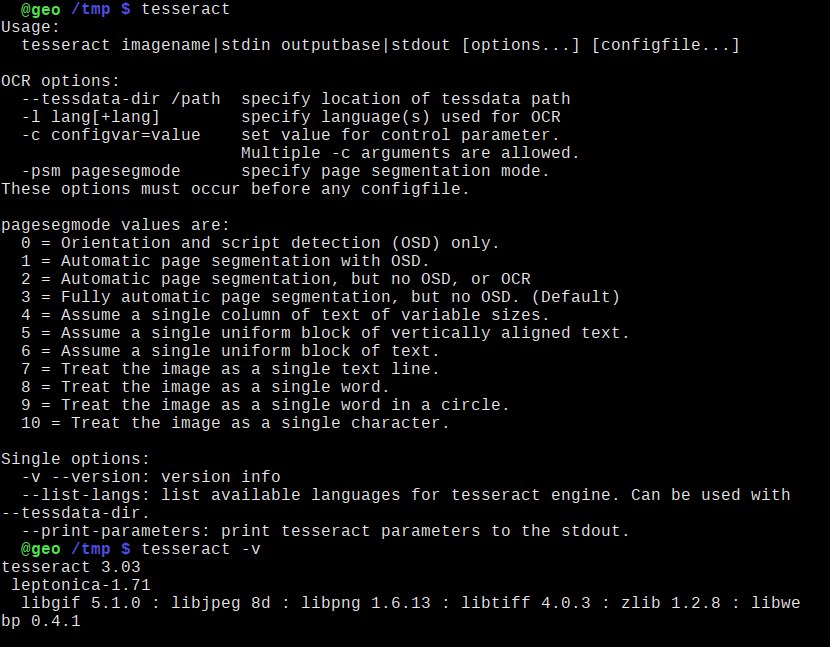Click '9 = Treat the image as a single word in a circle.'

[265, 405]
